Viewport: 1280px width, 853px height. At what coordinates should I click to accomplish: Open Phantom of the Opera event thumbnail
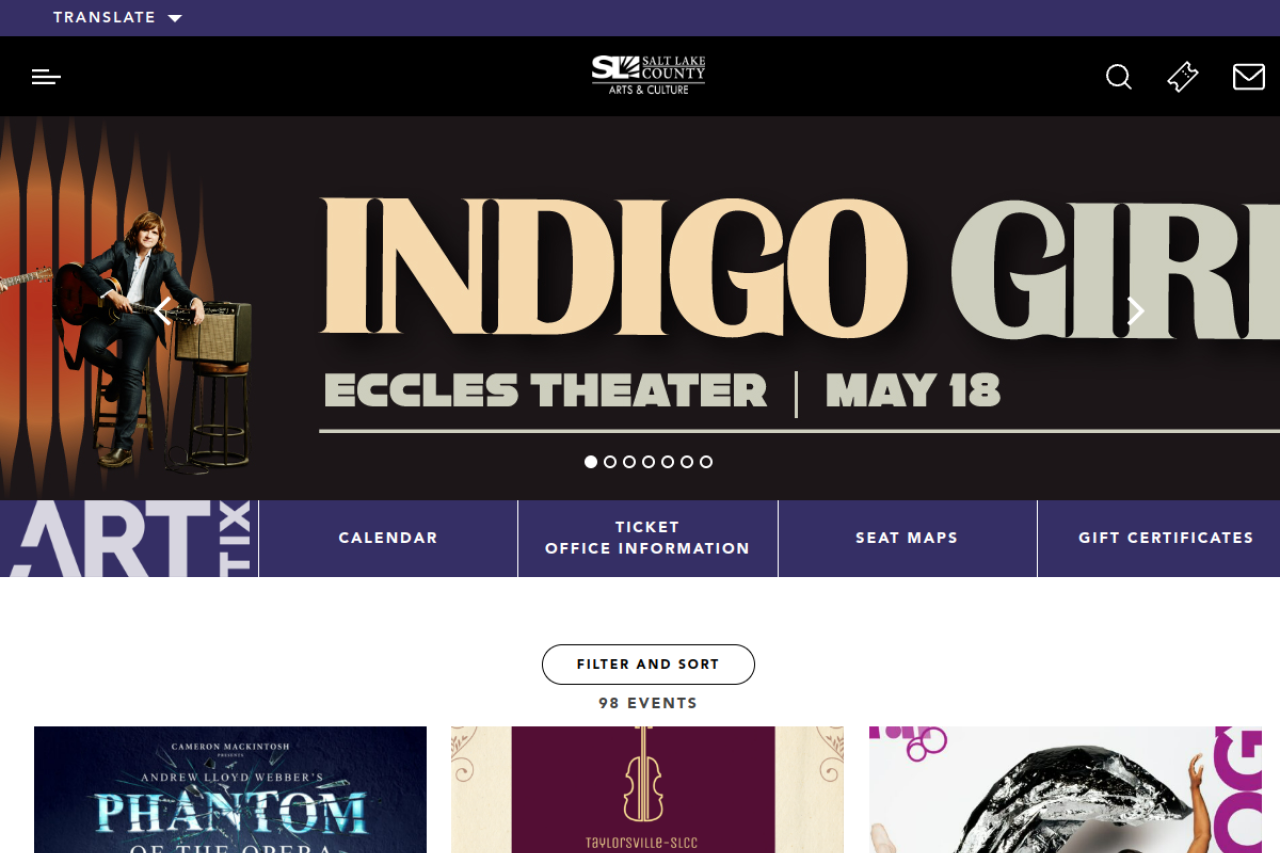230,790
